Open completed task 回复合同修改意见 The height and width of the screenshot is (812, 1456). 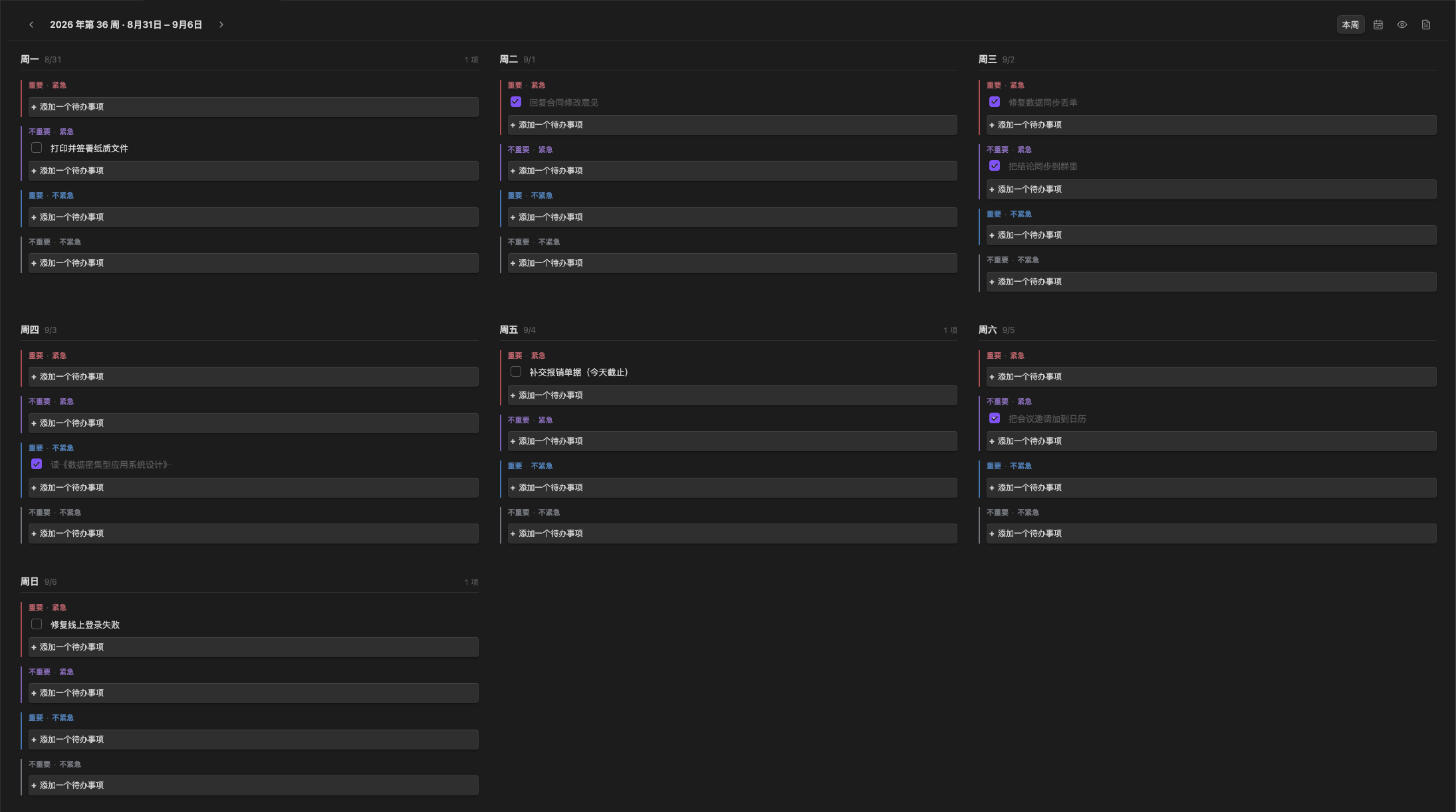[x=564, y=102]
